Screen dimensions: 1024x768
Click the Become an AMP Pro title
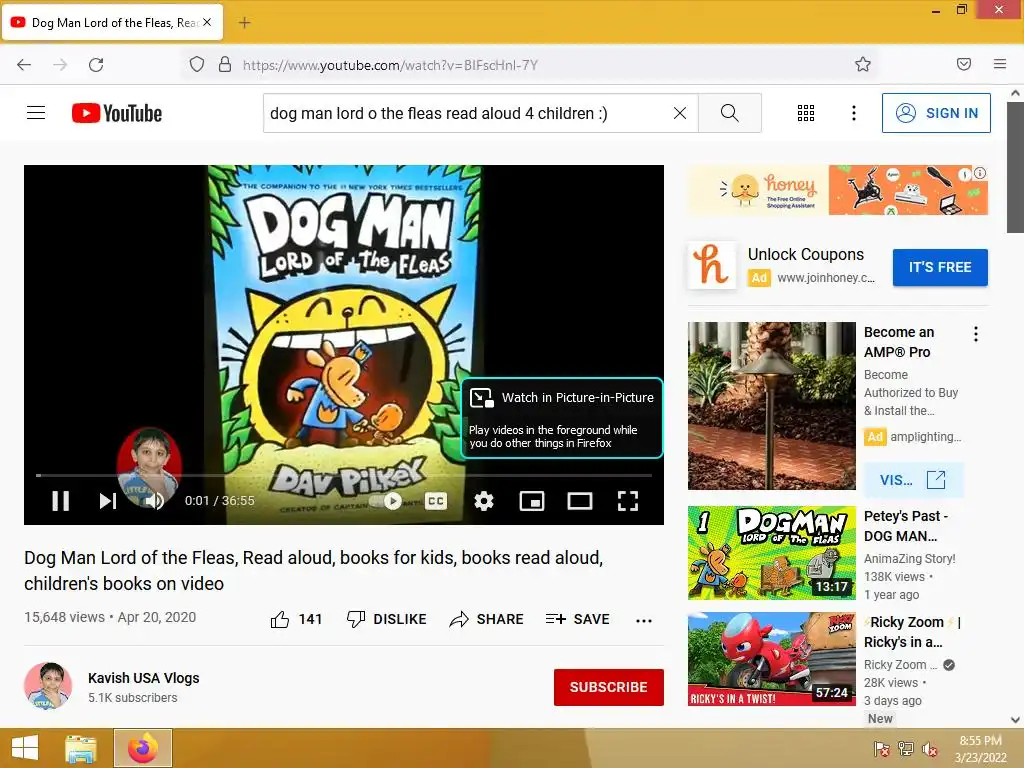899,342
